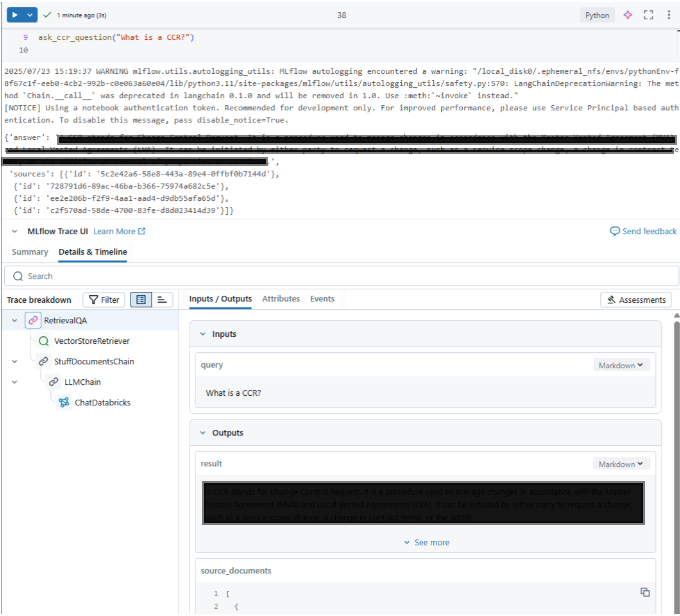Open the Assessments panel
Screen dimensions: 680x616
point(636,300)
